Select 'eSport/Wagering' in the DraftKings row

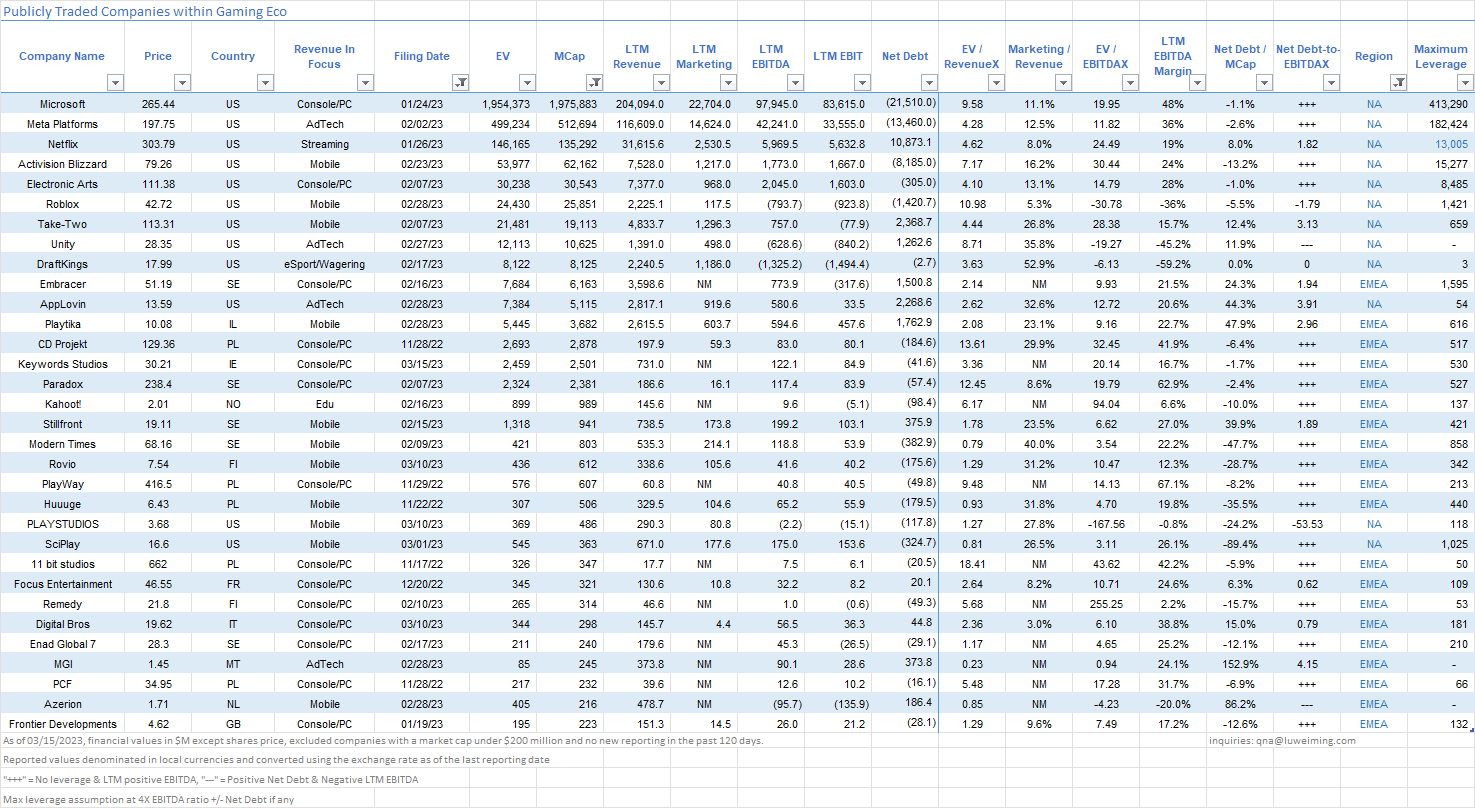(x=324, y=264)
